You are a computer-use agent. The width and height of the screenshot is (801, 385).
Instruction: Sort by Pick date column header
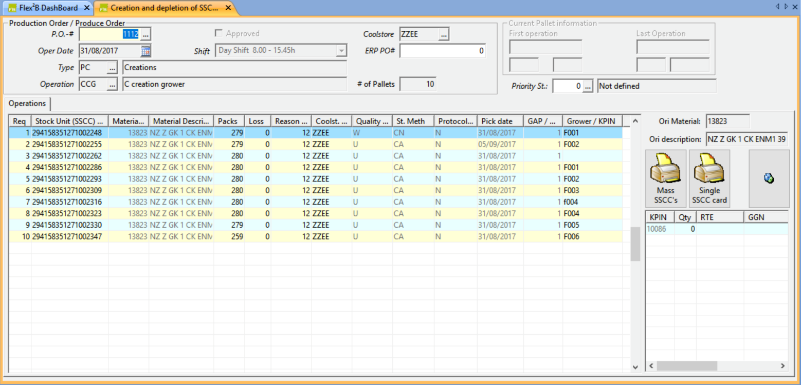[500, 122]
